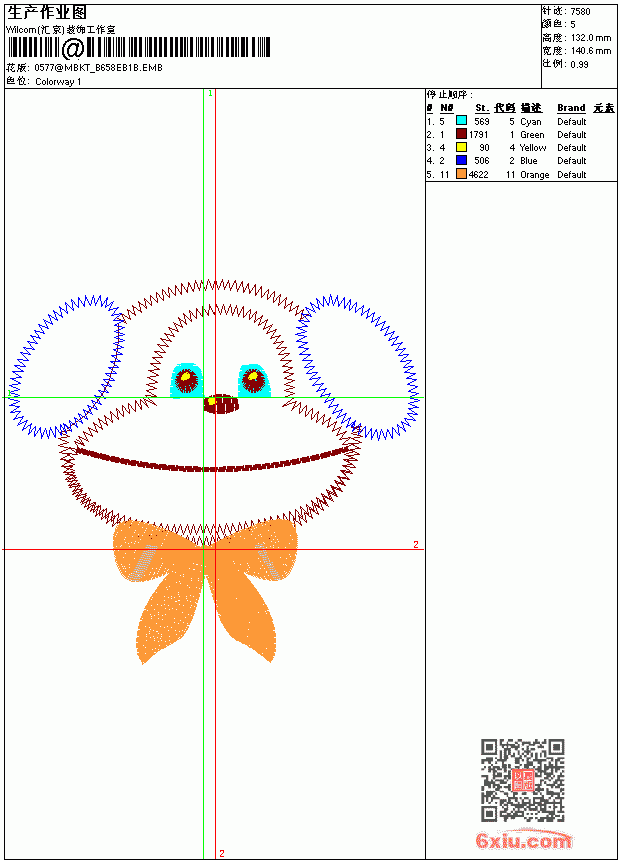
Task: Open the 6xiu.com logo link
Action: point(523,840)
